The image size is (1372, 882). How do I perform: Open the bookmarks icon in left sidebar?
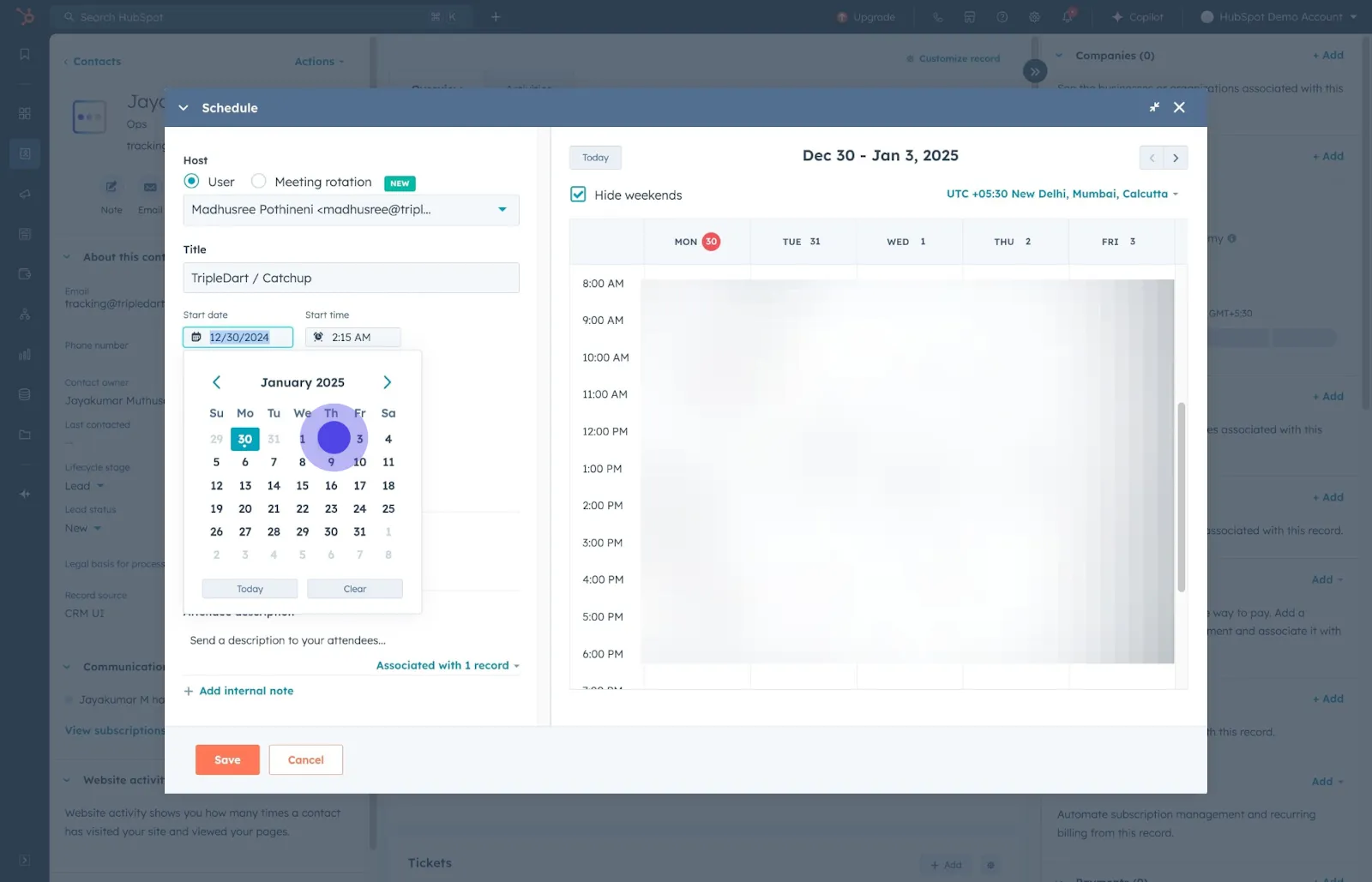(25, 54)
